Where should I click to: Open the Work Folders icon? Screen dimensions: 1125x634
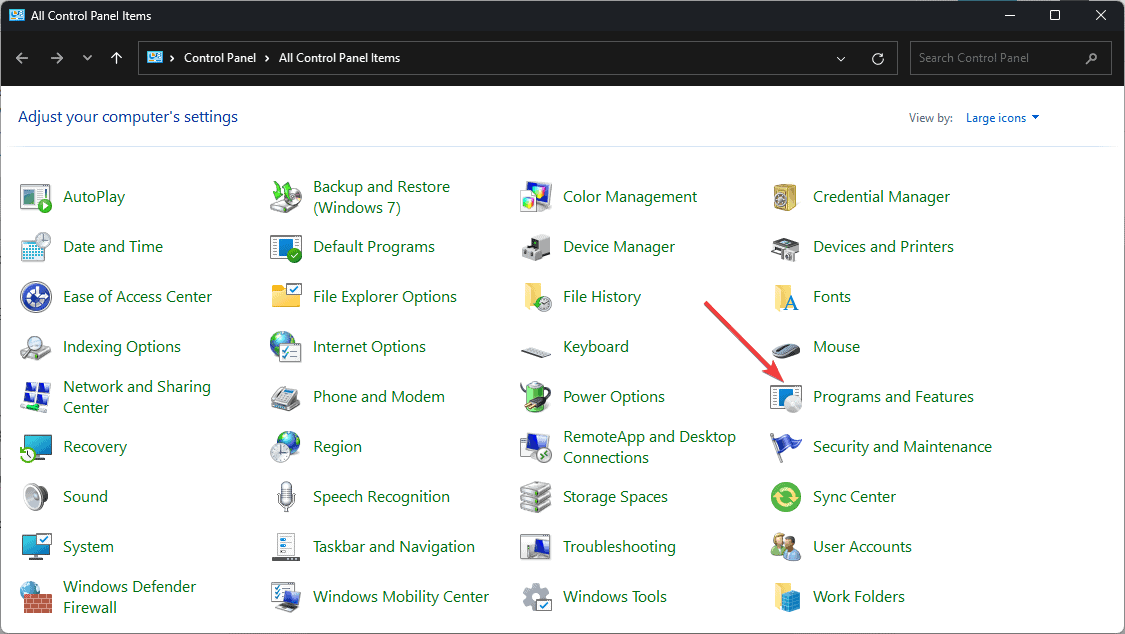coord(785,597)
